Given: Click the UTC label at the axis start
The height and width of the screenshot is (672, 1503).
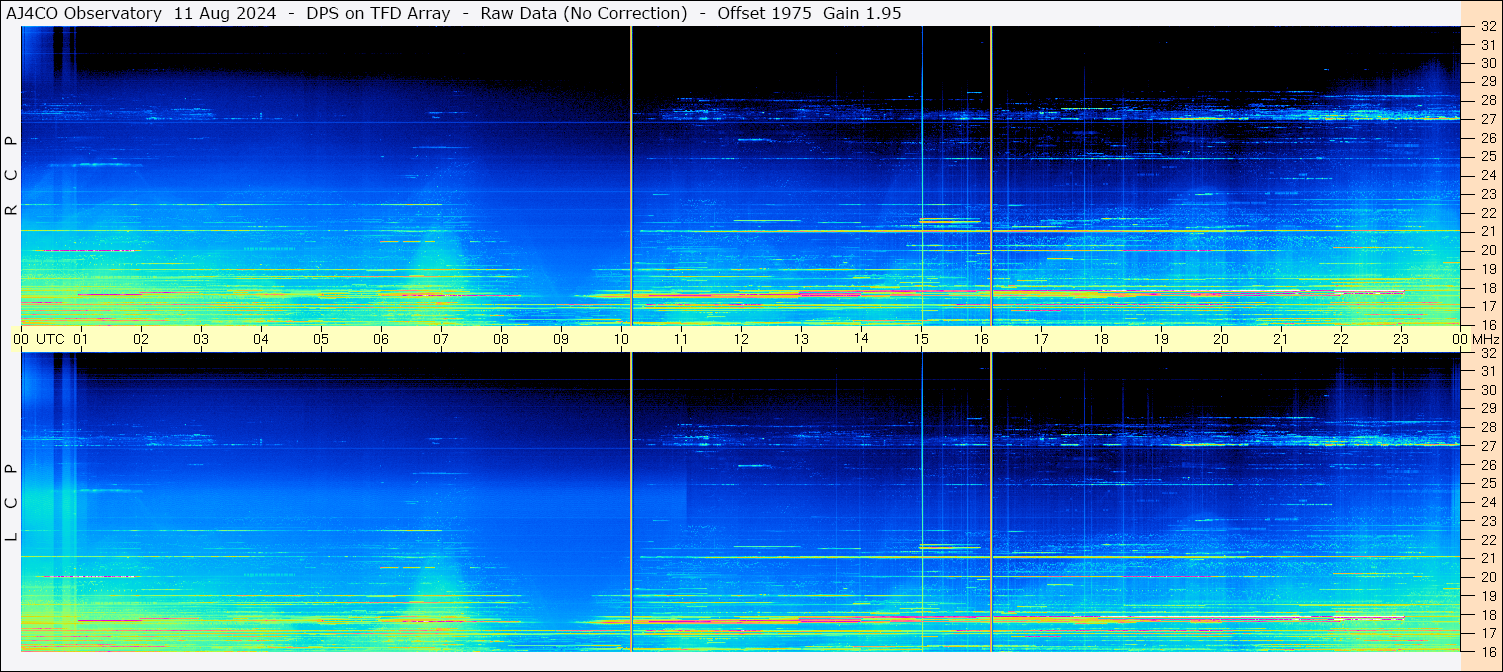Looking at the screenshot, I should [x=51, y=339].
